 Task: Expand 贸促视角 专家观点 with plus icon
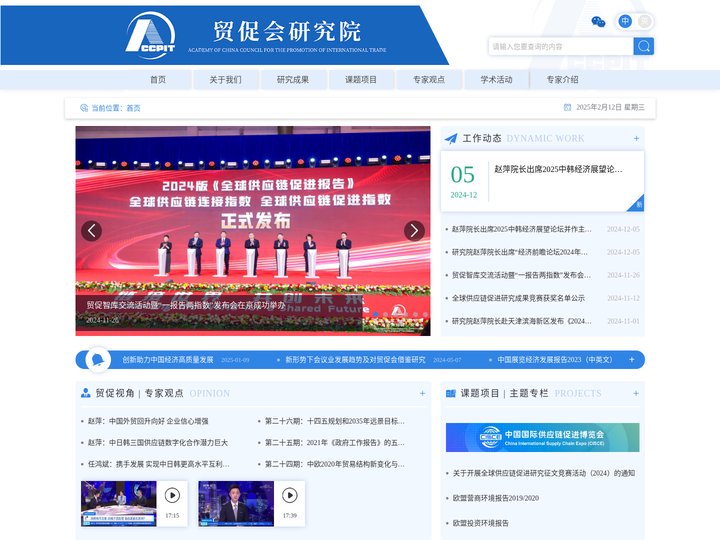[422, 394]
